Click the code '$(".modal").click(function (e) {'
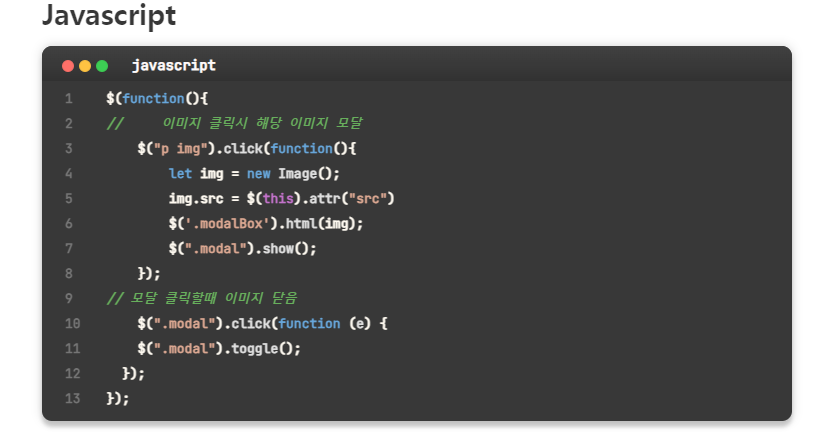819x437 pixels. pos(263,324)
